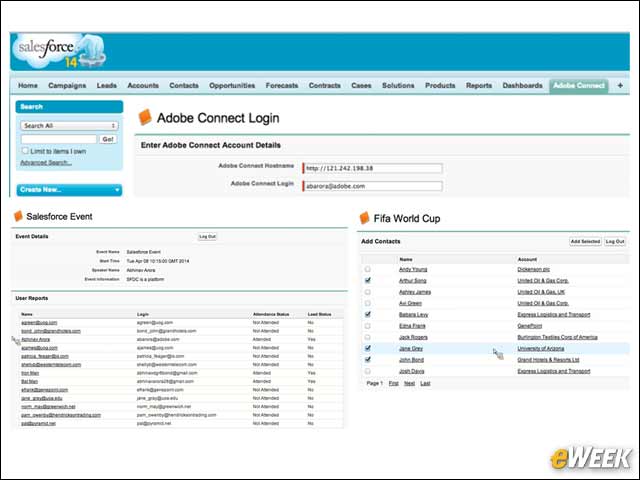The image size is (640, 480).
Task: Tick the Ashley James checkbox
Action: [367, 292]
